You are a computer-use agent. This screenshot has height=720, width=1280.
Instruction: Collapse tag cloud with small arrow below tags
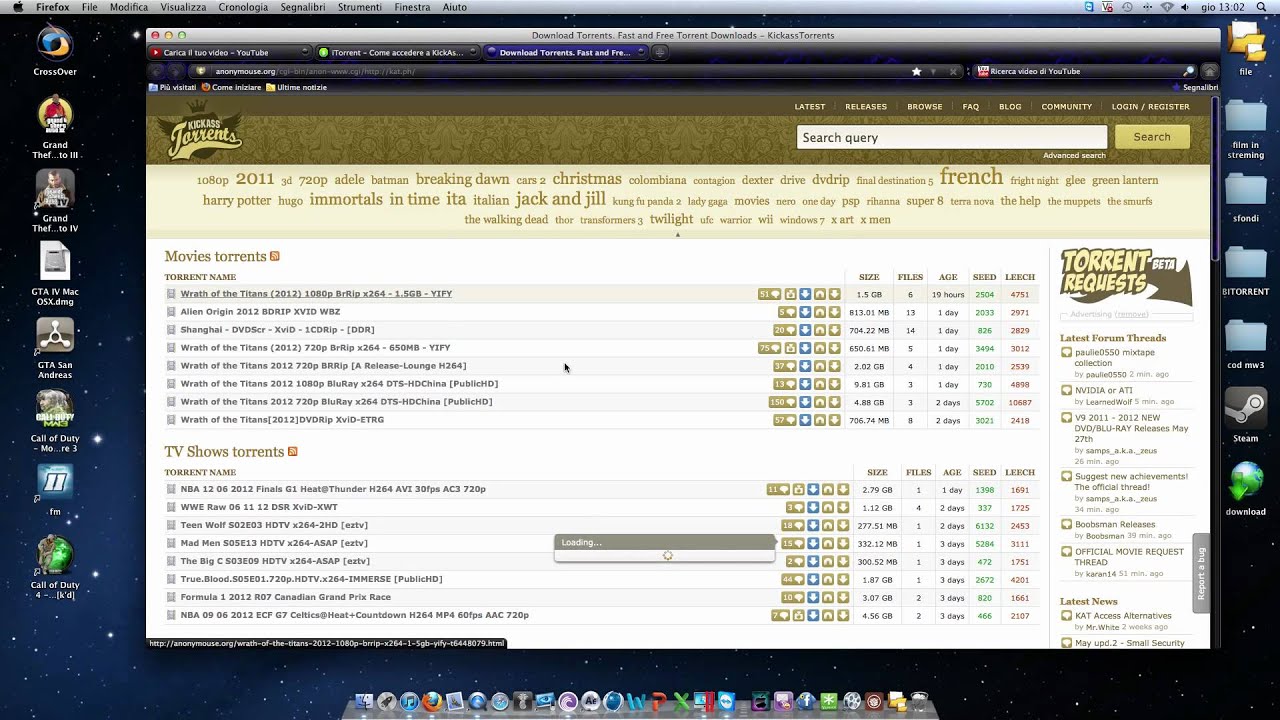coord(678,235)
